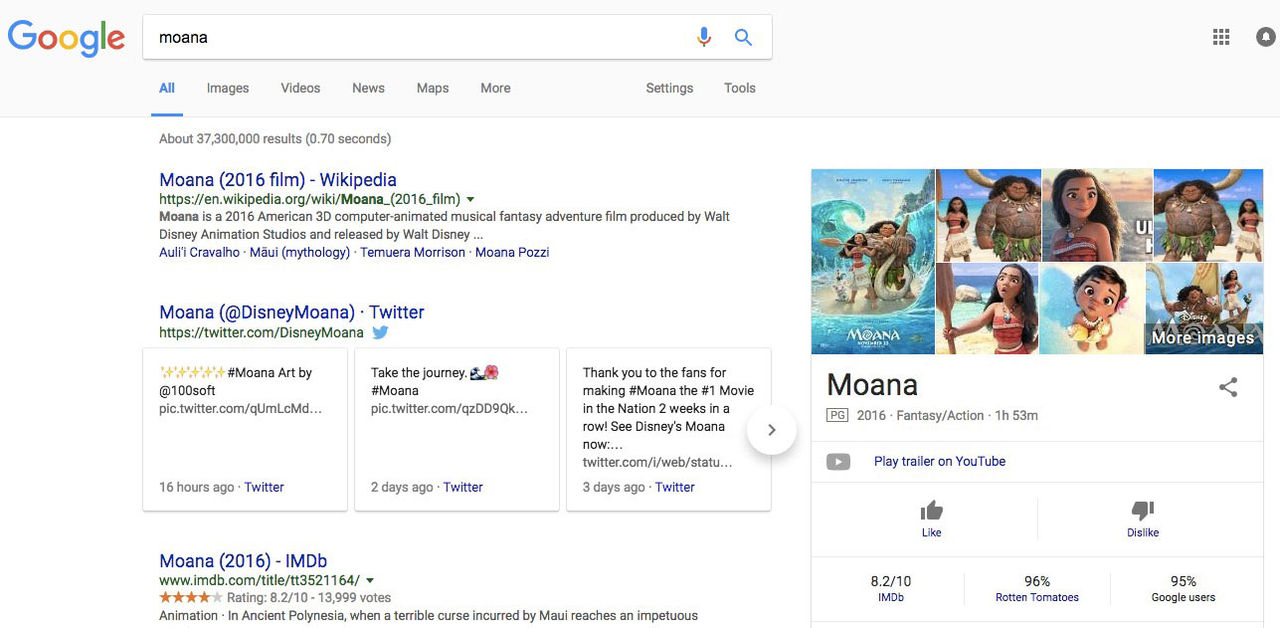This screenshot has height=628, width=1280.
Task: Open the More images thumbnail
Action: [1204, 309]
